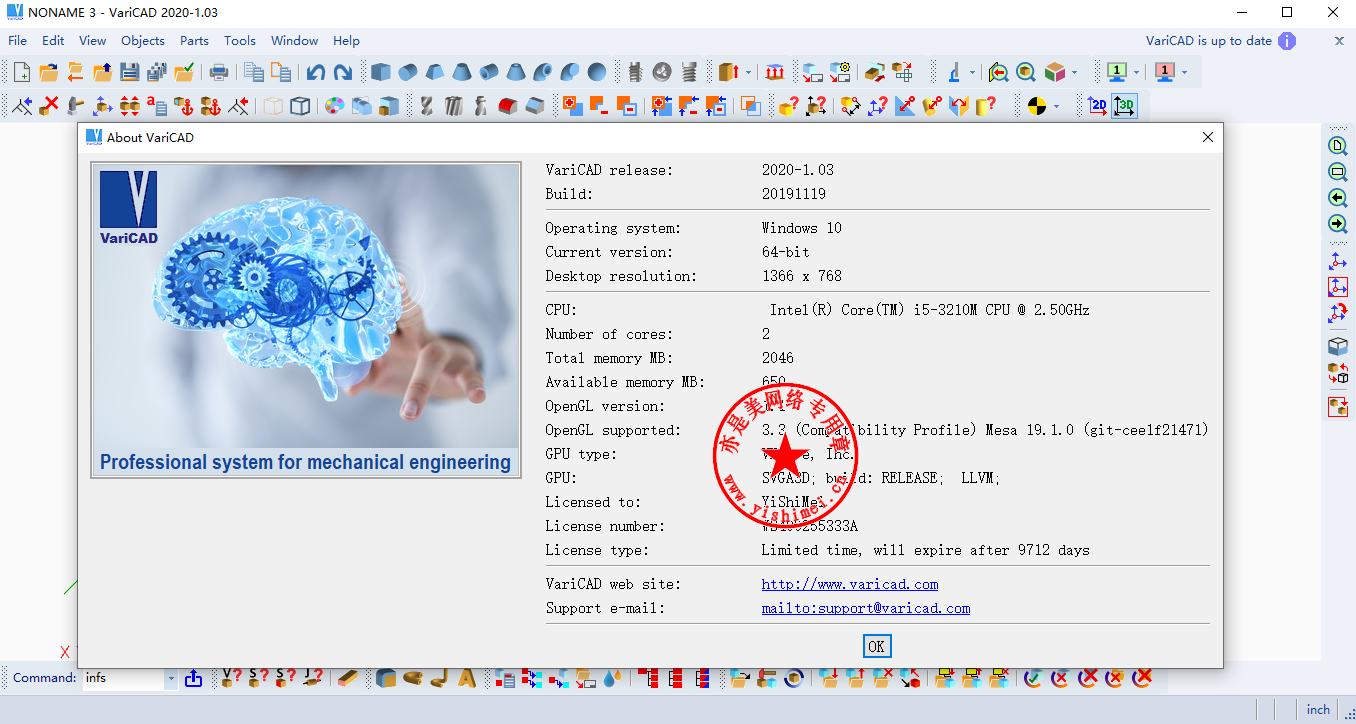1356x724 pixels.
Task: Open the colors palette icon
Action: click(x=335, y=105)
